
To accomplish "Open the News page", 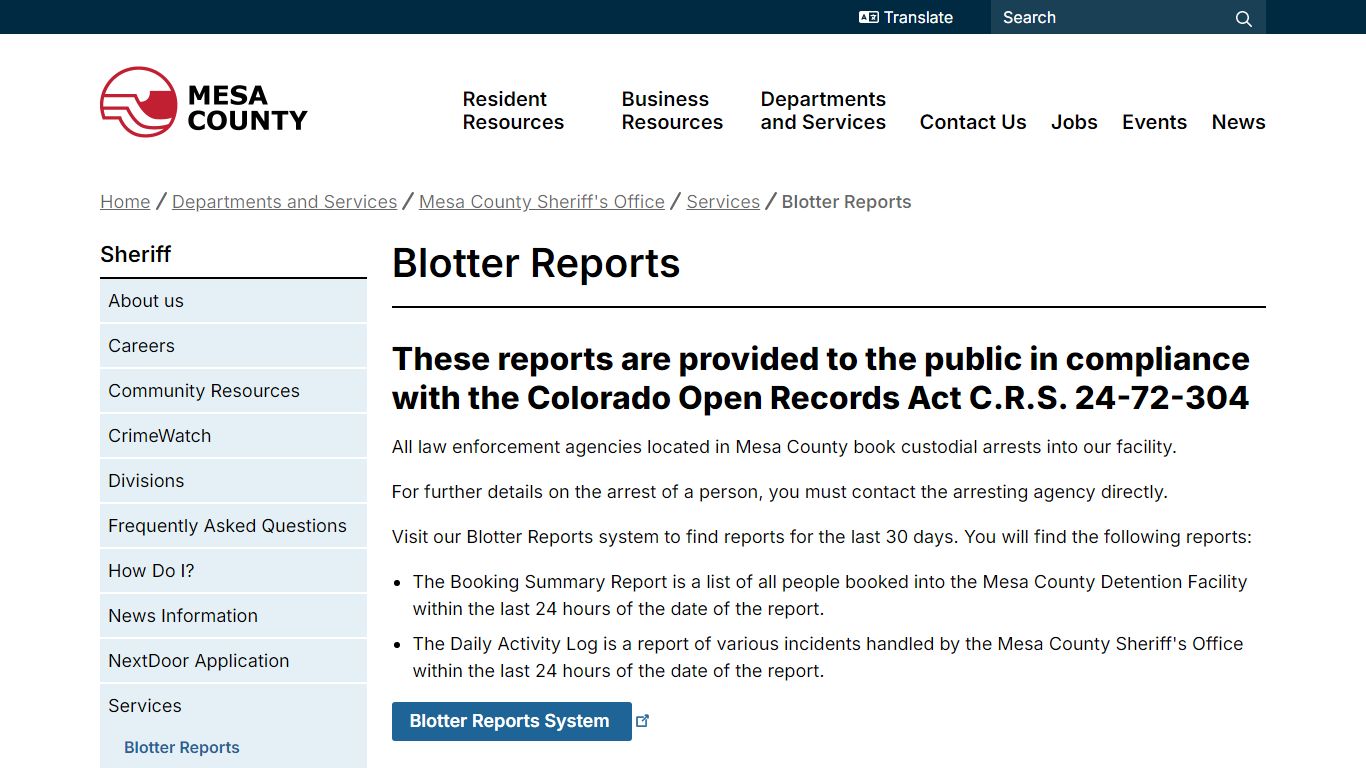I will 1238,122.
